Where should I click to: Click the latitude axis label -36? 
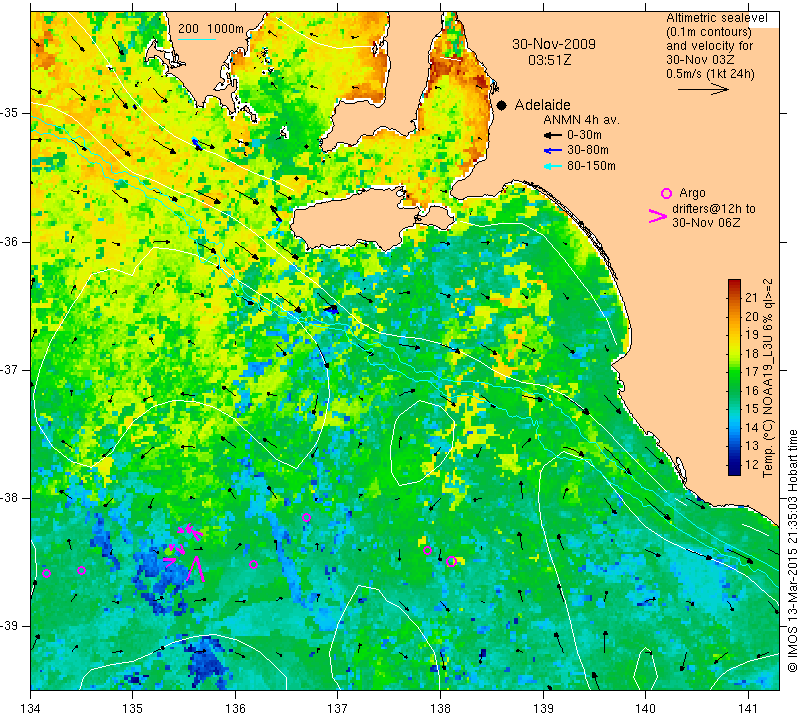[9, 241]
